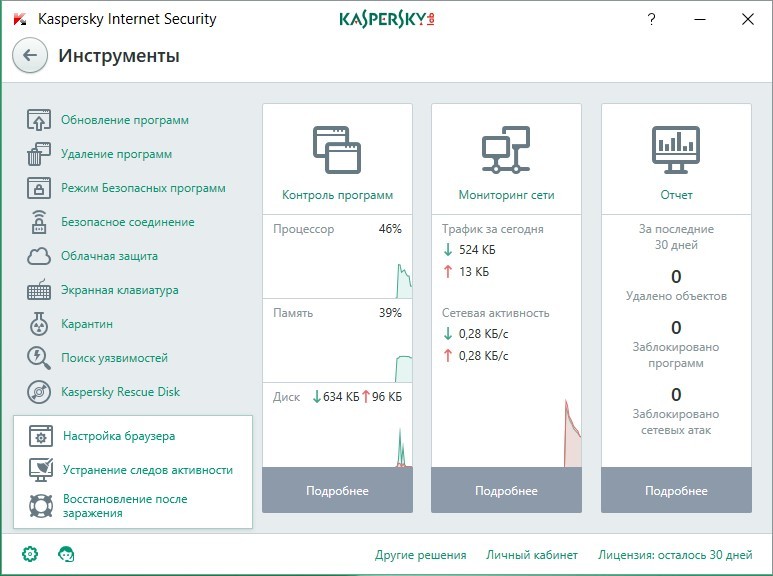
Task: Select Устранение следов активности item
Action: (147, 470)
